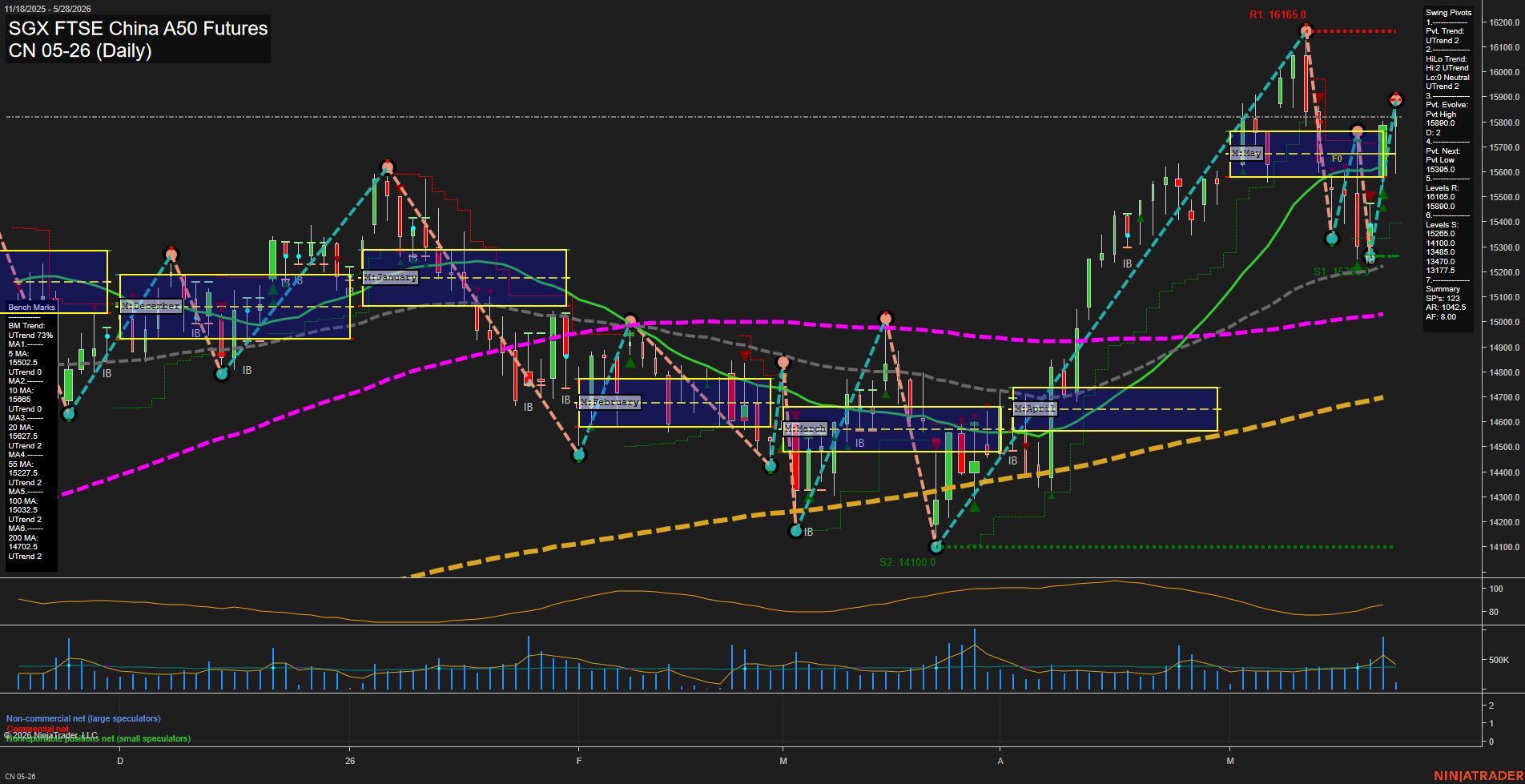
Task: Open the CN 05-26 chart tab
Action: click(x=20, y=776)
